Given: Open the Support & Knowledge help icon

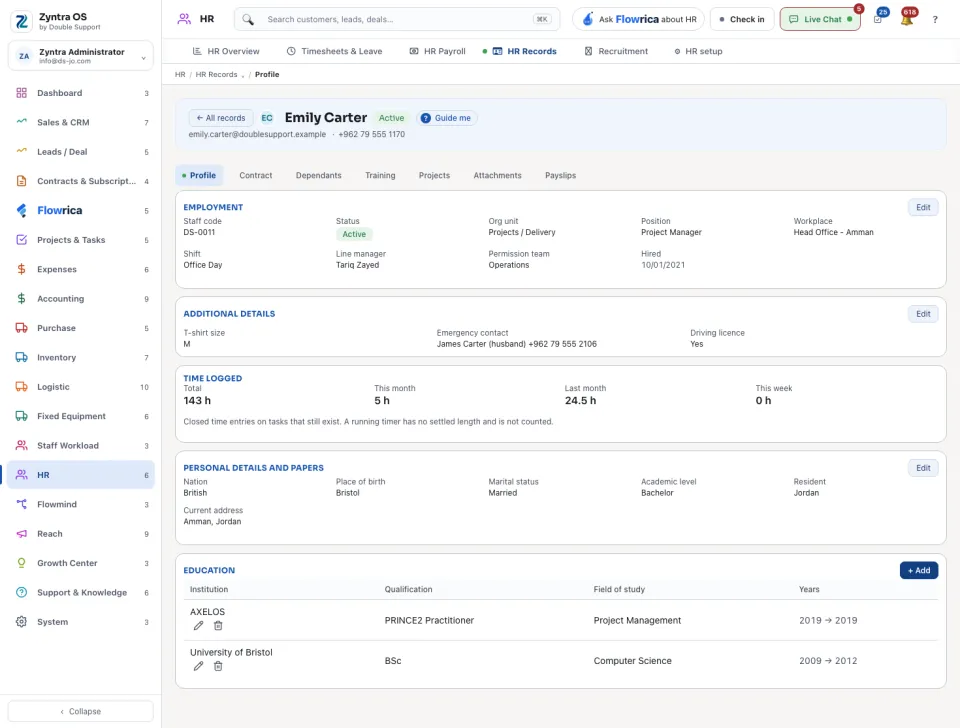Looking at the screenshot, I should 21,592.
